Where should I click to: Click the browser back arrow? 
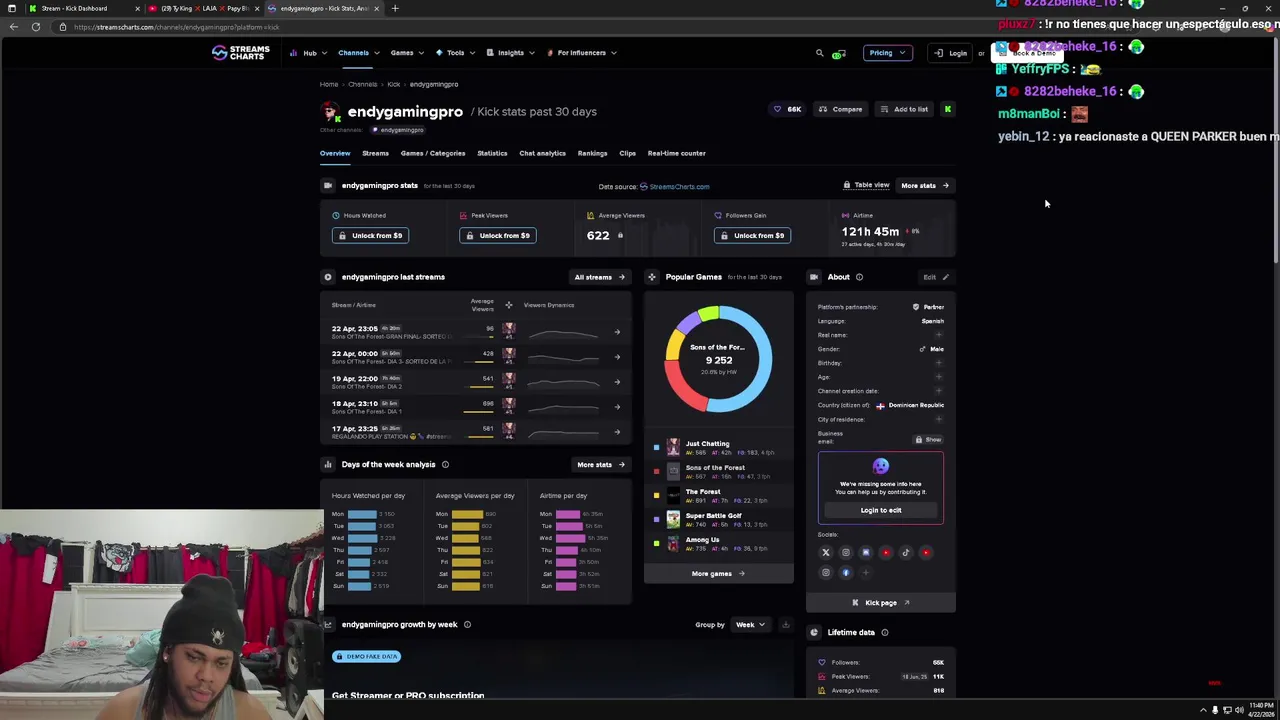[x=14, y=27]
